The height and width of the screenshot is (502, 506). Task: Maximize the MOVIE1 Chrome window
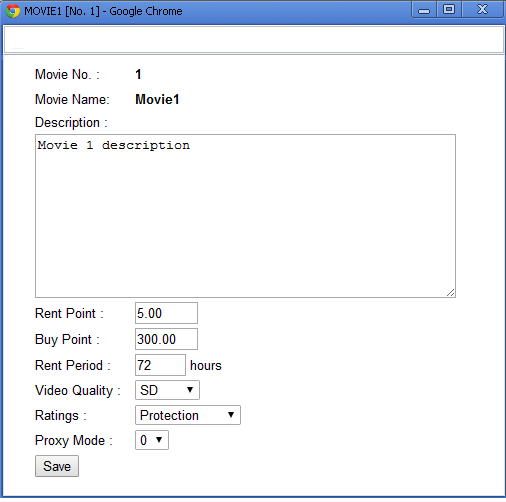[x=449, y=9]
